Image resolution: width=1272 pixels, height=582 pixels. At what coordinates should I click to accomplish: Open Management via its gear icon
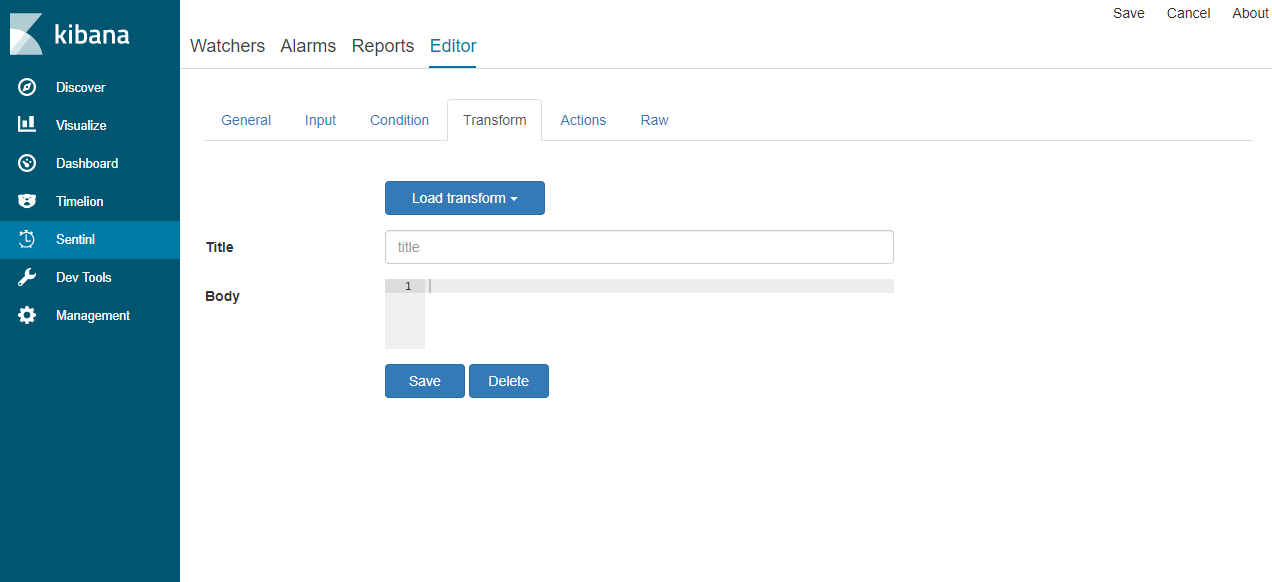pos(27,315)
